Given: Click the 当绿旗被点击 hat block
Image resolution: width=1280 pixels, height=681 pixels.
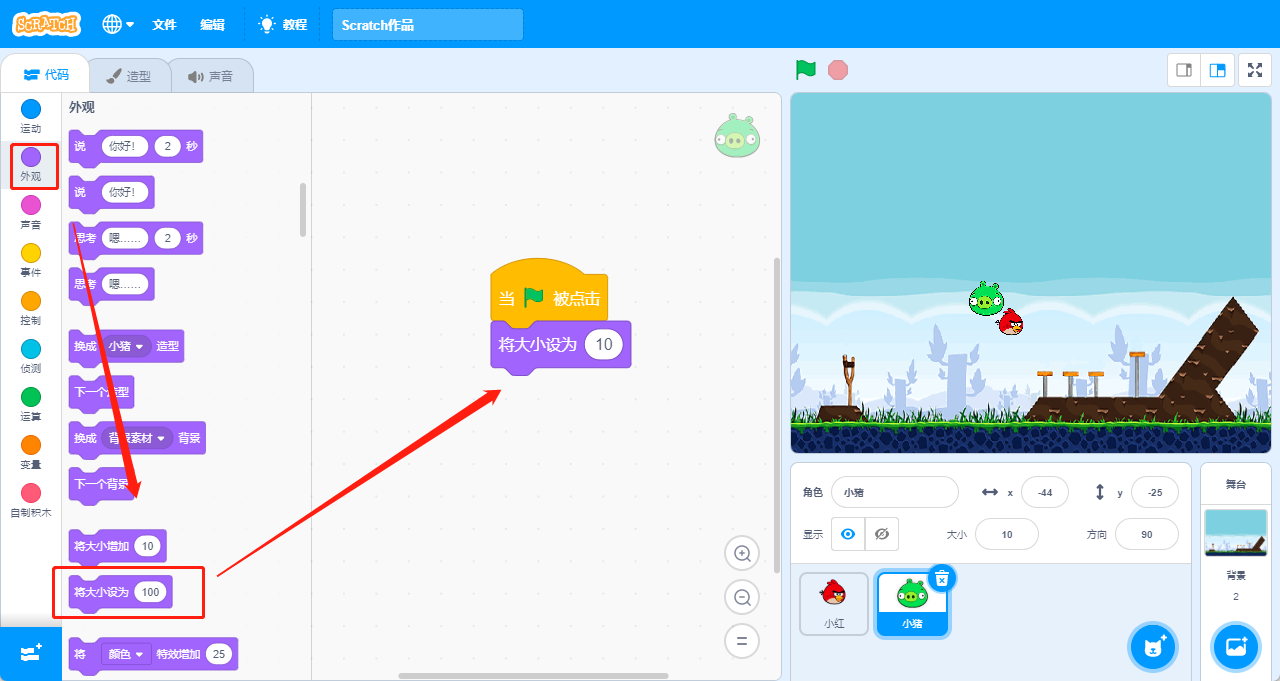Looking at the screenshot, I should point(550,294).
